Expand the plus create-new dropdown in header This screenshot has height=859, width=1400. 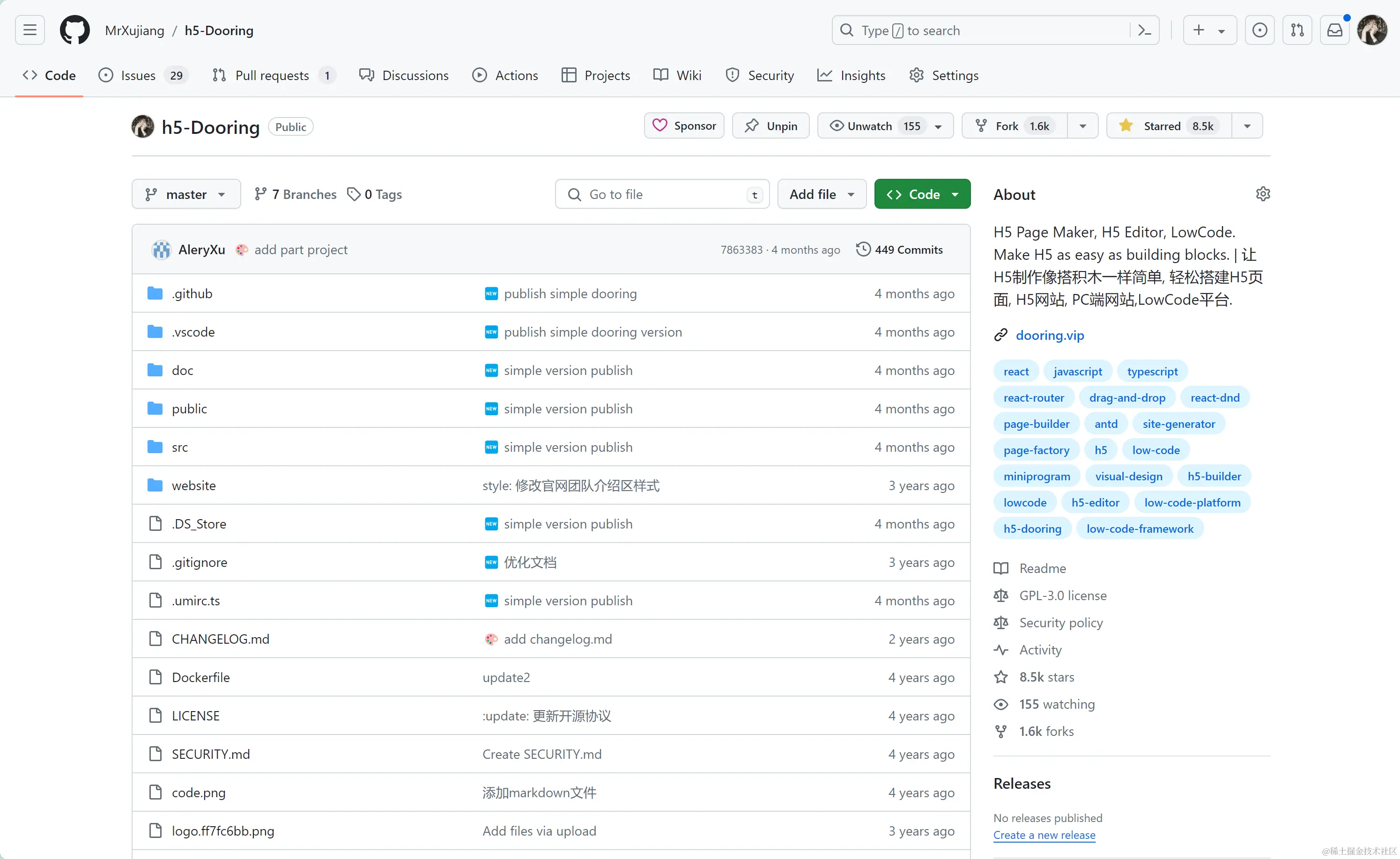click(1209, 30)
